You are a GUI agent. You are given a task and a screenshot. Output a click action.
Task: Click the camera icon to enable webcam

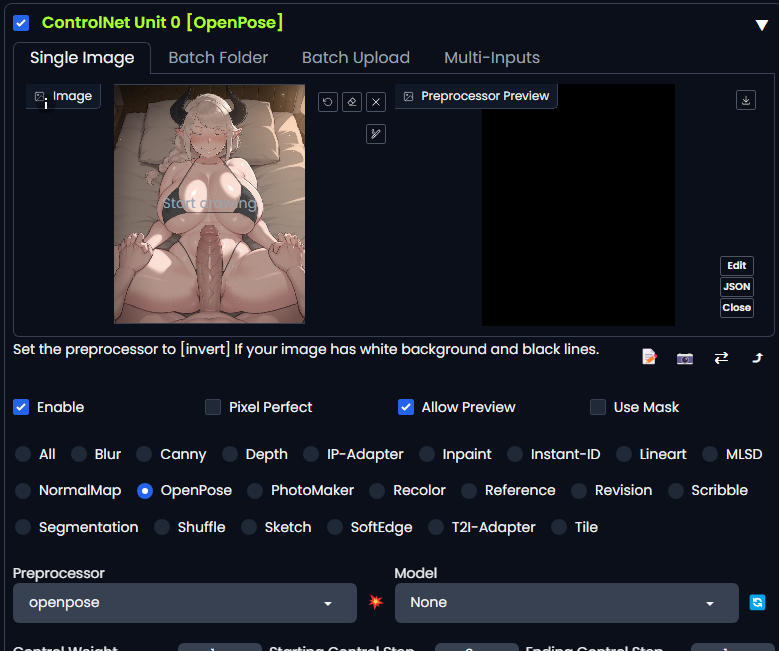pos(685,358)
